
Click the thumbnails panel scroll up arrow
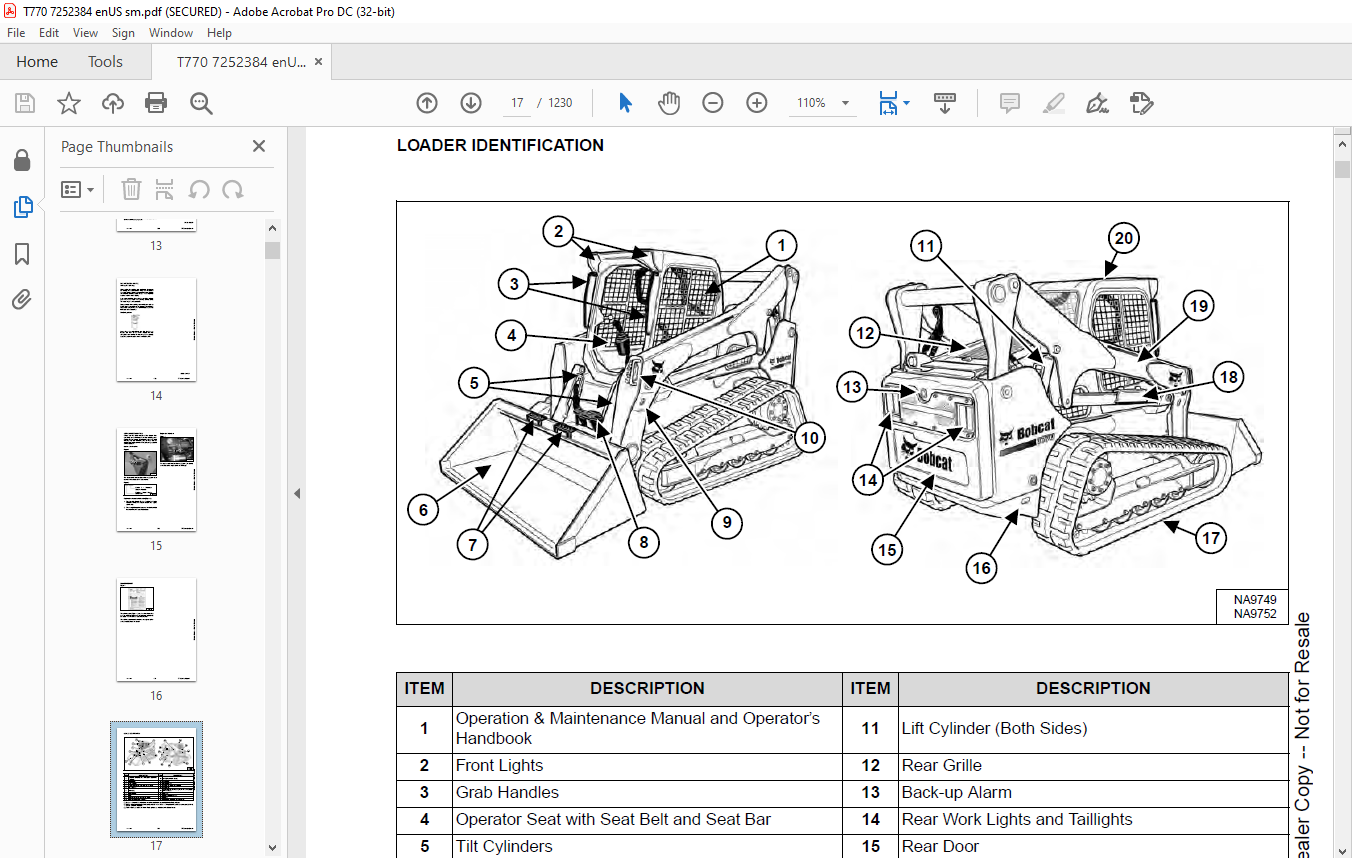pyautogui.click(x=273, y=226)
